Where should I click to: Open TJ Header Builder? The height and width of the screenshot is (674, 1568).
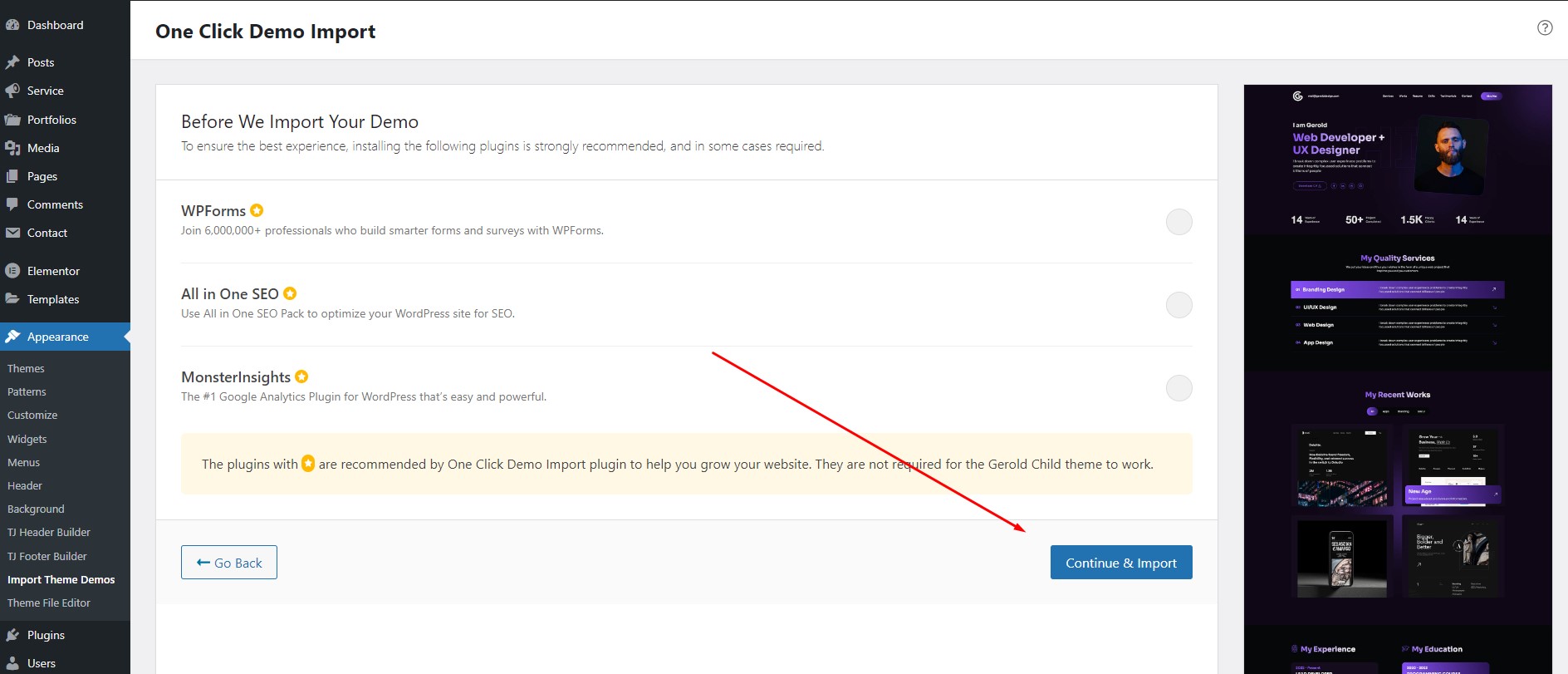point(49,532)
